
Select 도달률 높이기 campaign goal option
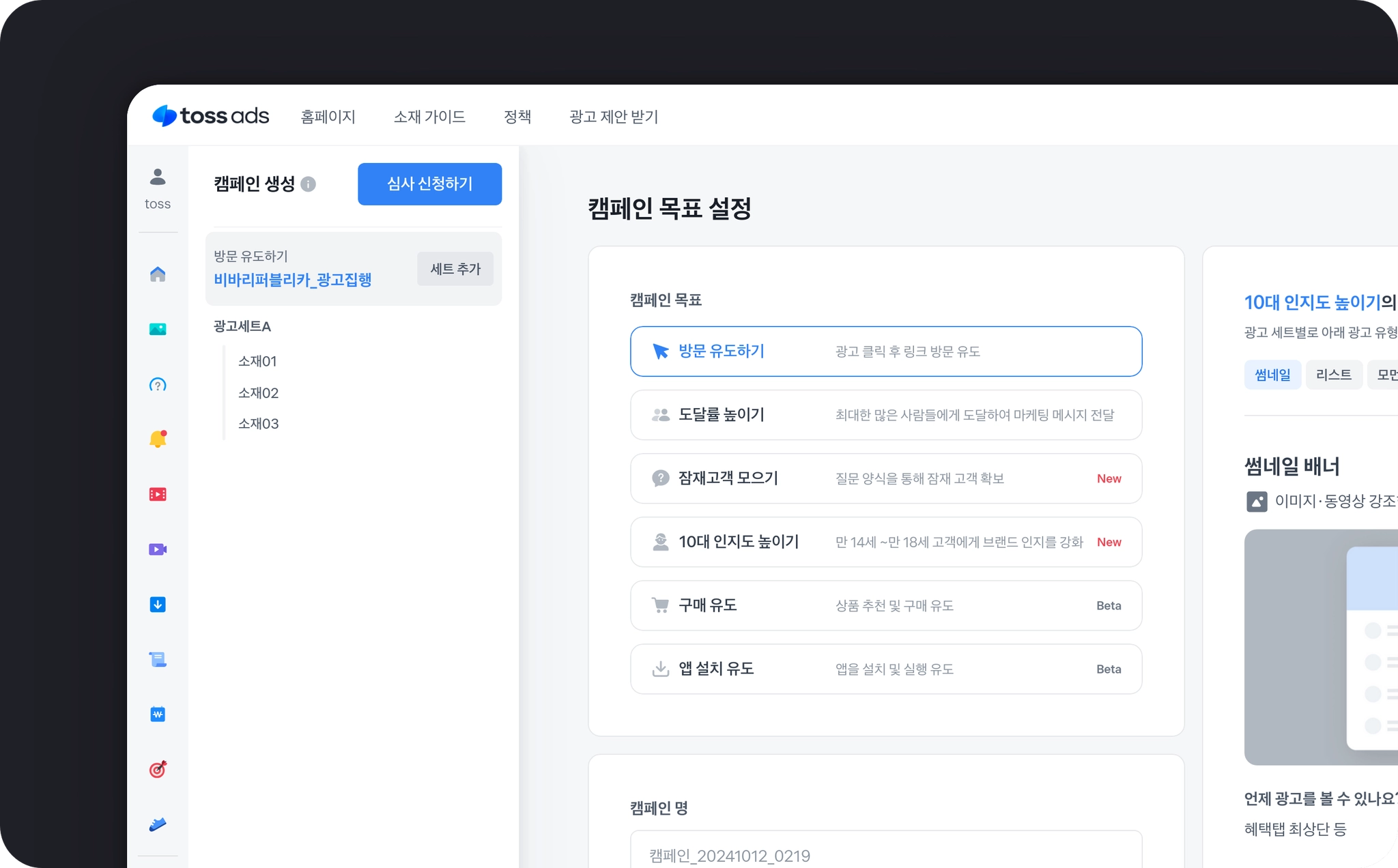[885, 415]
